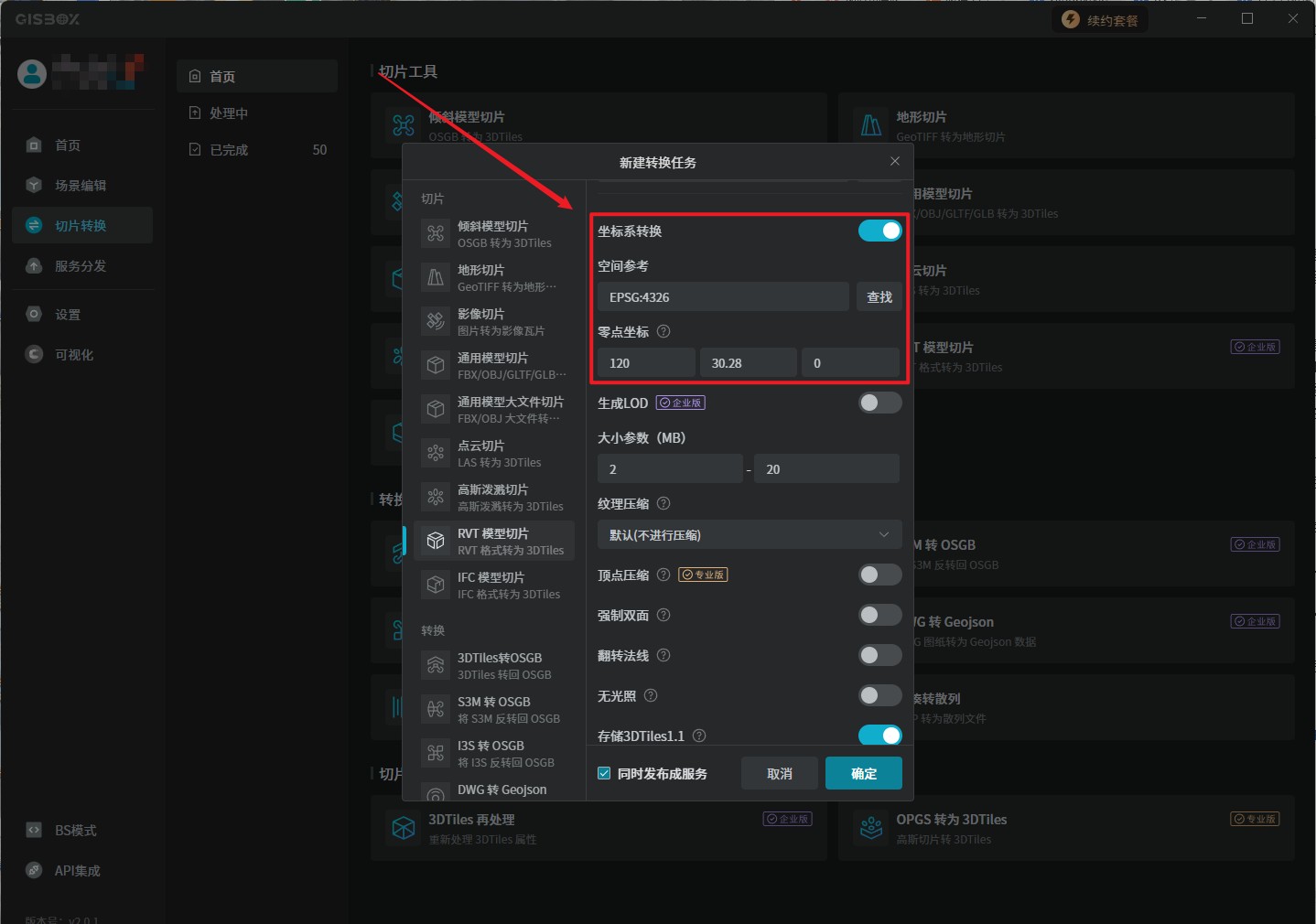The width and height of the screenshot is (1316, 924).
Task: Open the 可视化 sidebar icon
Action: pyautogui.click(x=34, y=354)
